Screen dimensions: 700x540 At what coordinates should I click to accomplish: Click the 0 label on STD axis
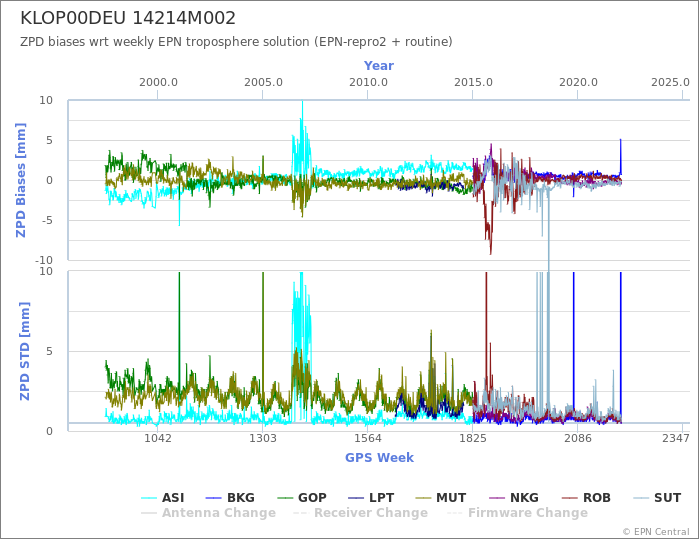(x=50, y=431)
